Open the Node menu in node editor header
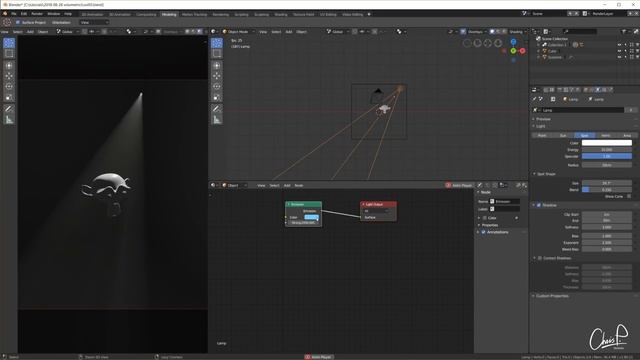The height and width of the screenshot is (360, 640). pyautogui.click(x=299, y=186)
